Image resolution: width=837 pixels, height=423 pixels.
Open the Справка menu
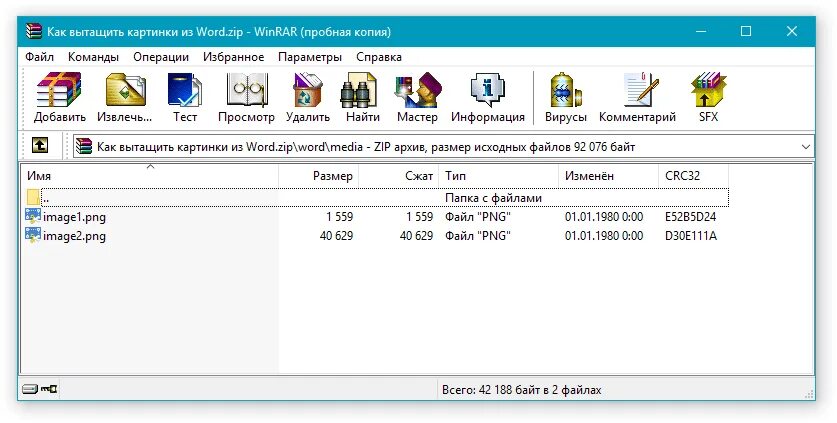379,57
